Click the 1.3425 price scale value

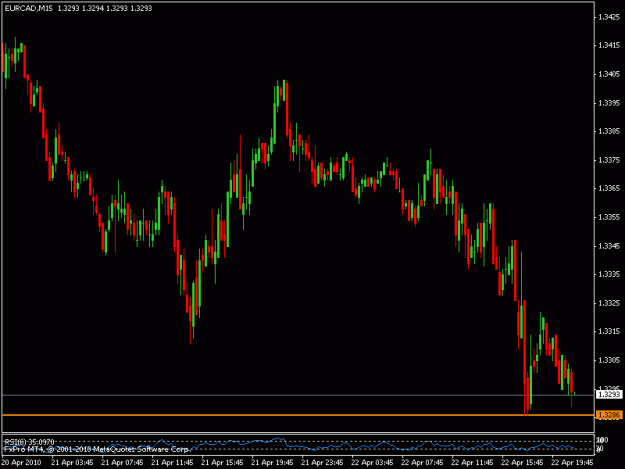pos(609,17)
